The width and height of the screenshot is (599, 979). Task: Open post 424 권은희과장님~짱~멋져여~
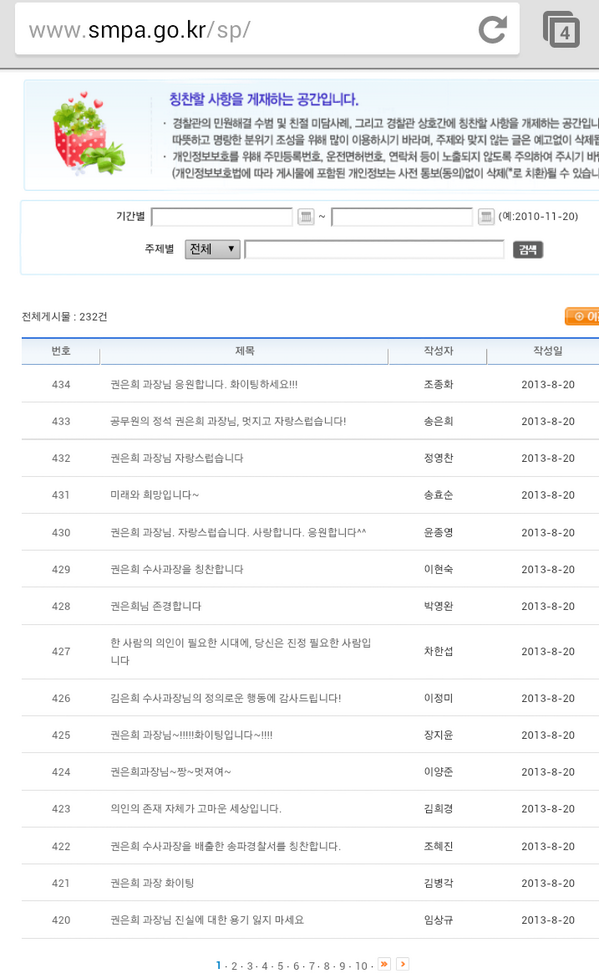coord(171,772)
